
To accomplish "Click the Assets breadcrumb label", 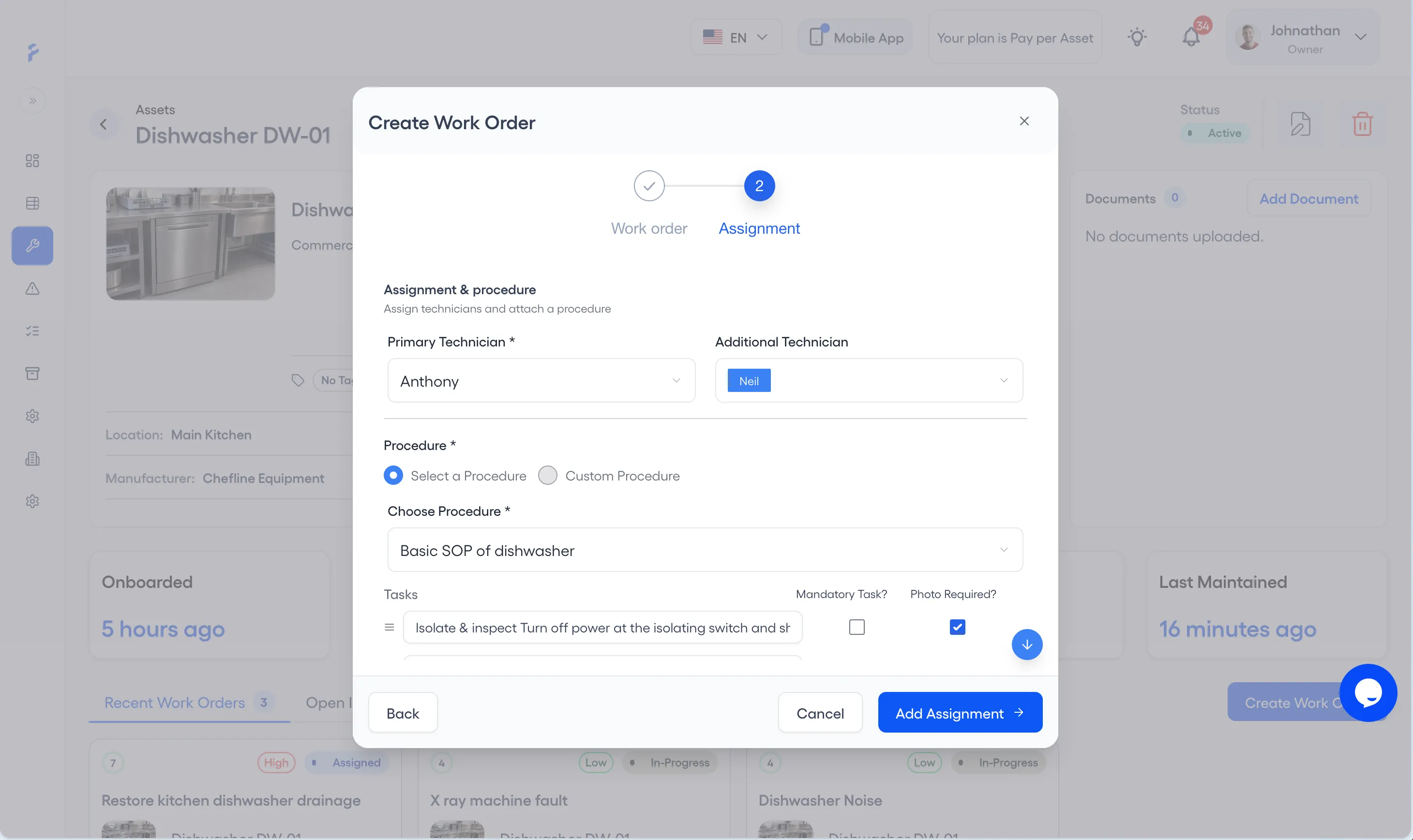I will pyautogui.click(x=155, y=109).
